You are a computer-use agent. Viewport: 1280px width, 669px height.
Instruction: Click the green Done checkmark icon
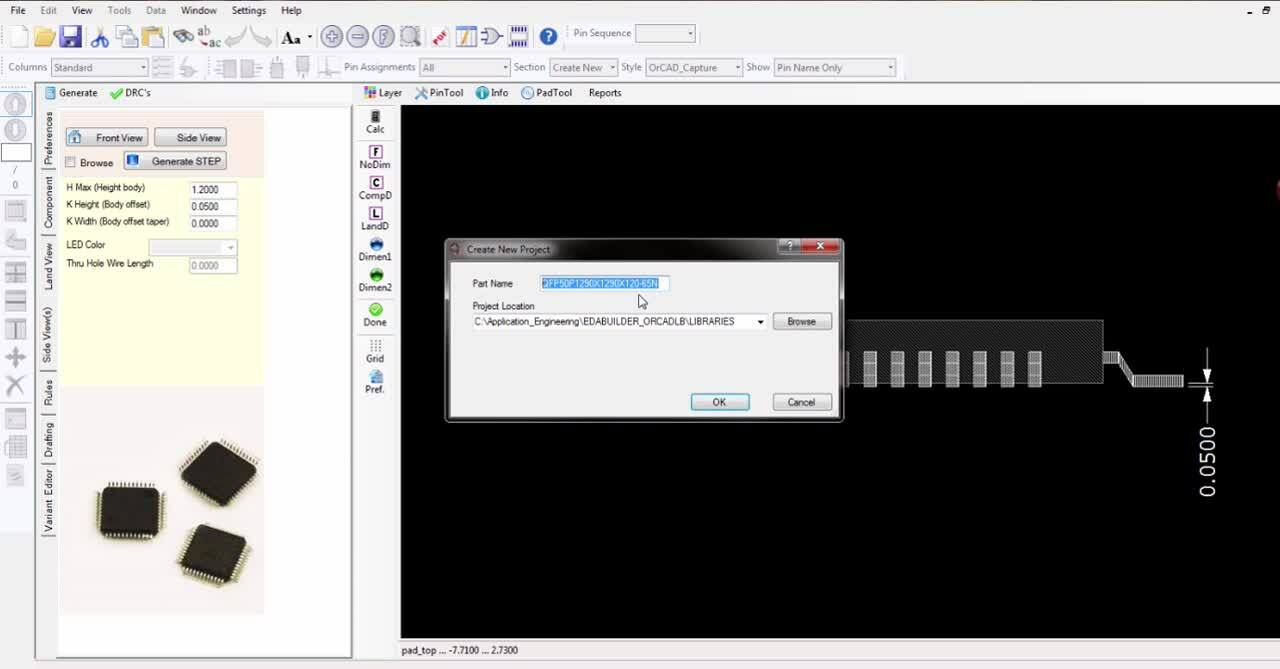[x=375, y=314]
